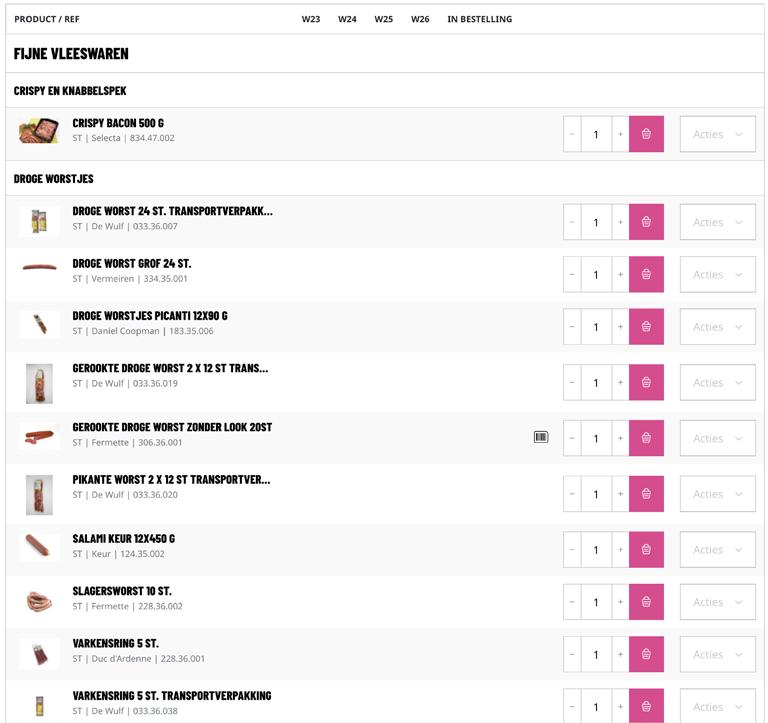Open Acties dropdown for Droge Worstjes Picanti

point(717,326)
